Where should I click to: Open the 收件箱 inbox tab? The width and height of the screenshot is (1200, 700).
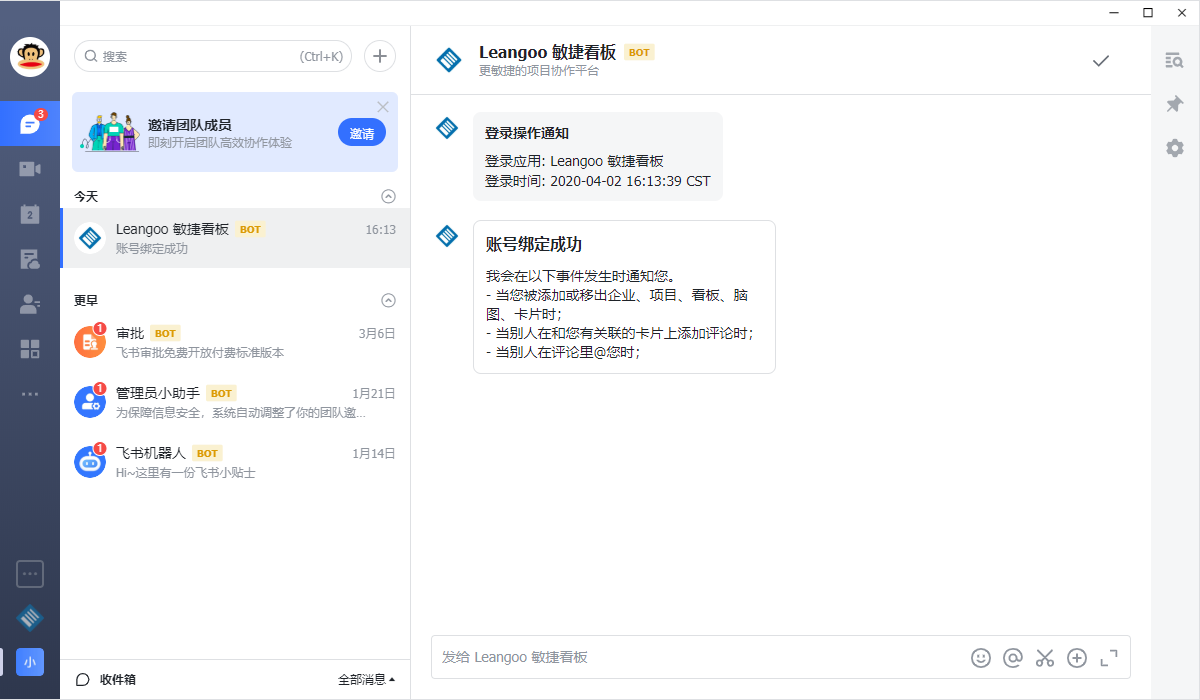[x=107, y=680]
